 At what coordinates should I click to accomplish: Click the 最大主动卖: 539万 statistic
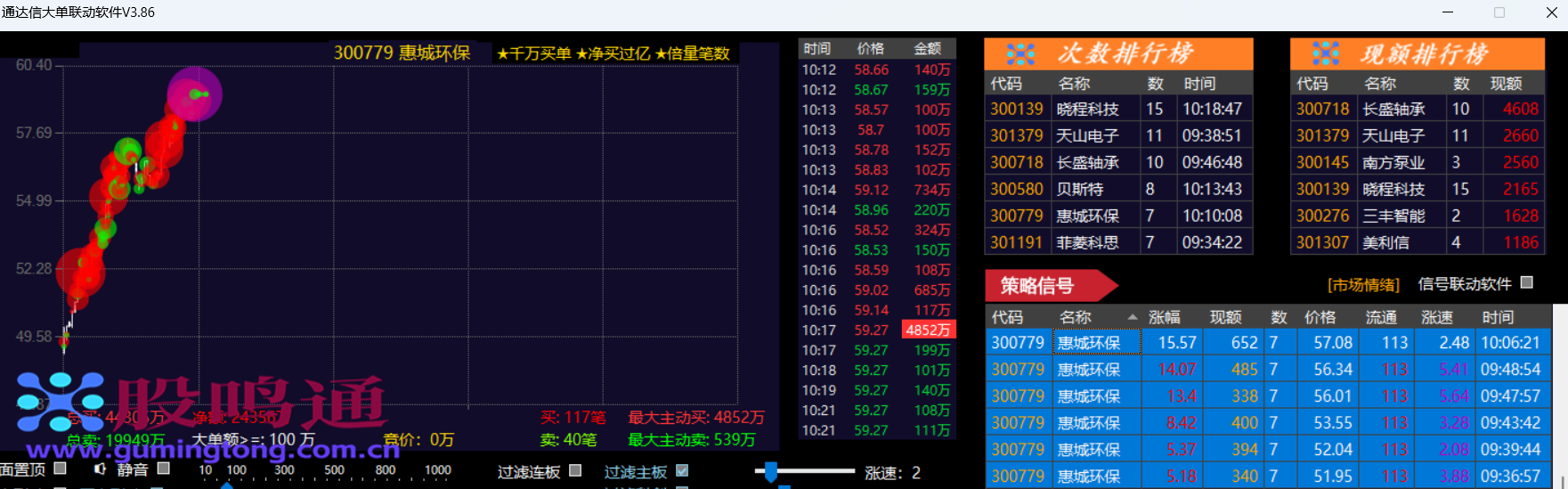[x=692, y=439]
